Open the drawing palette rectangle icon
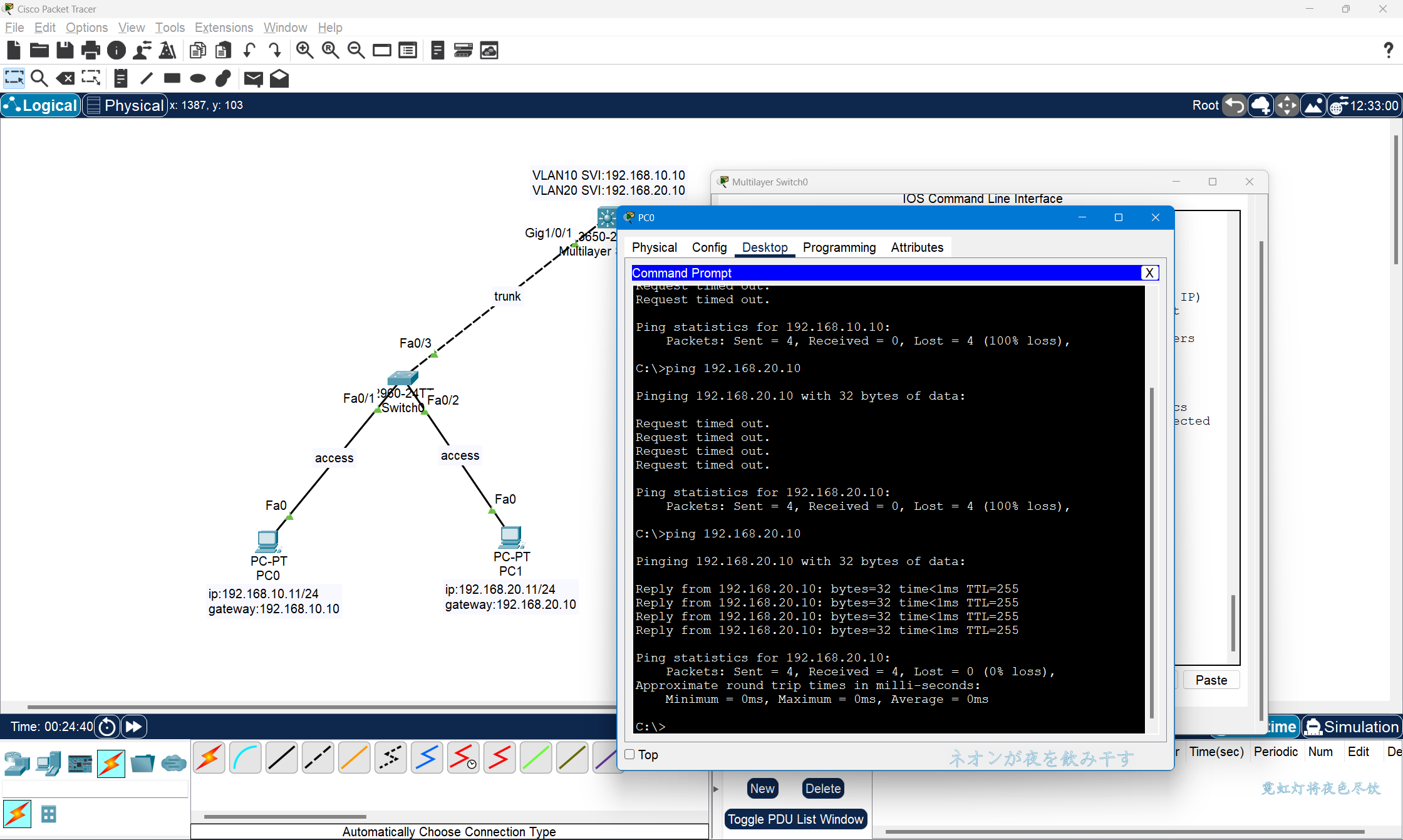Viewport: 1403px width, 840px height. pos(382,50)
